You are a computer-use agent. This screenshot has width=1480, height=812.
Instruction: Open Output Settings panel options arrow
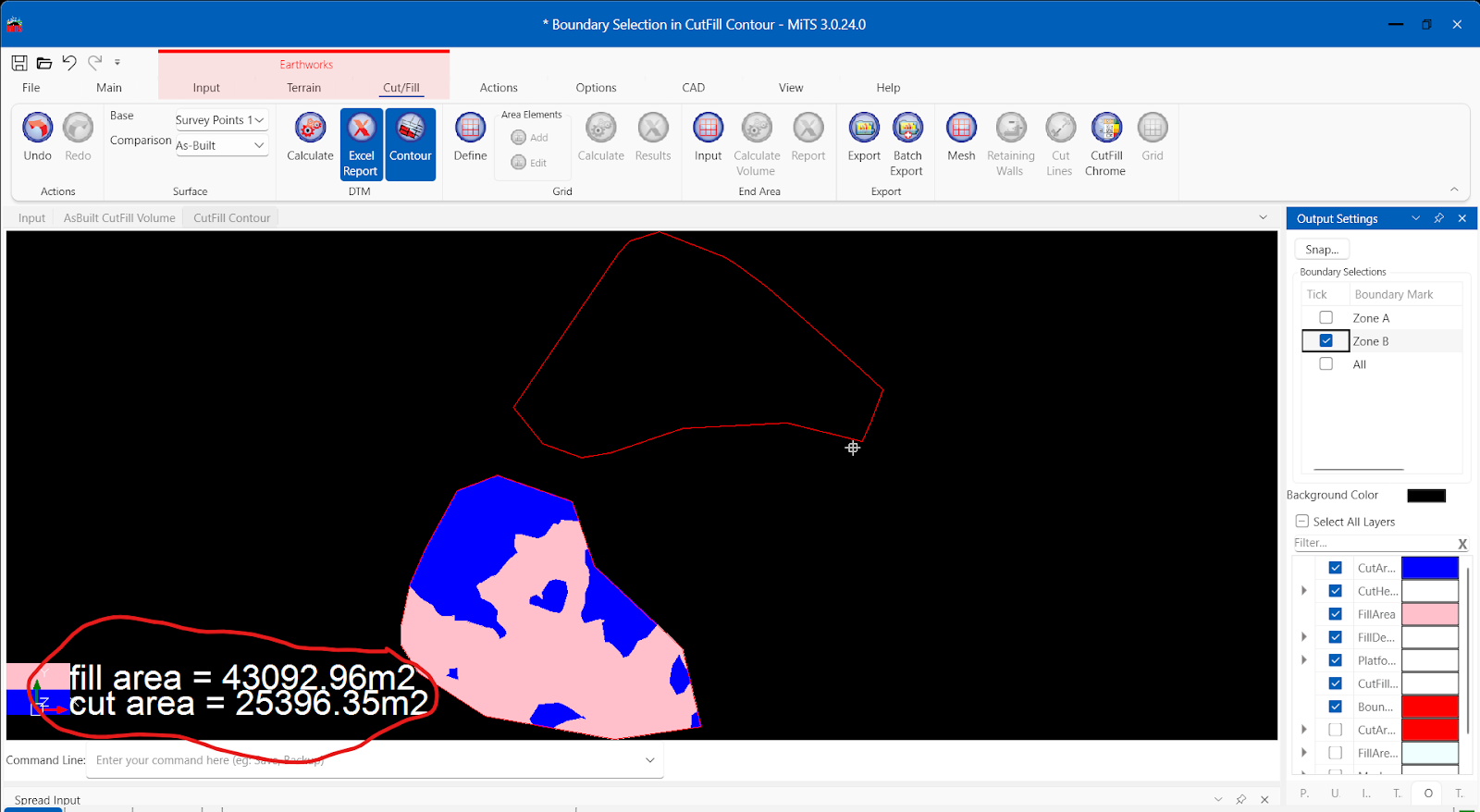[x=1415, y=218]
